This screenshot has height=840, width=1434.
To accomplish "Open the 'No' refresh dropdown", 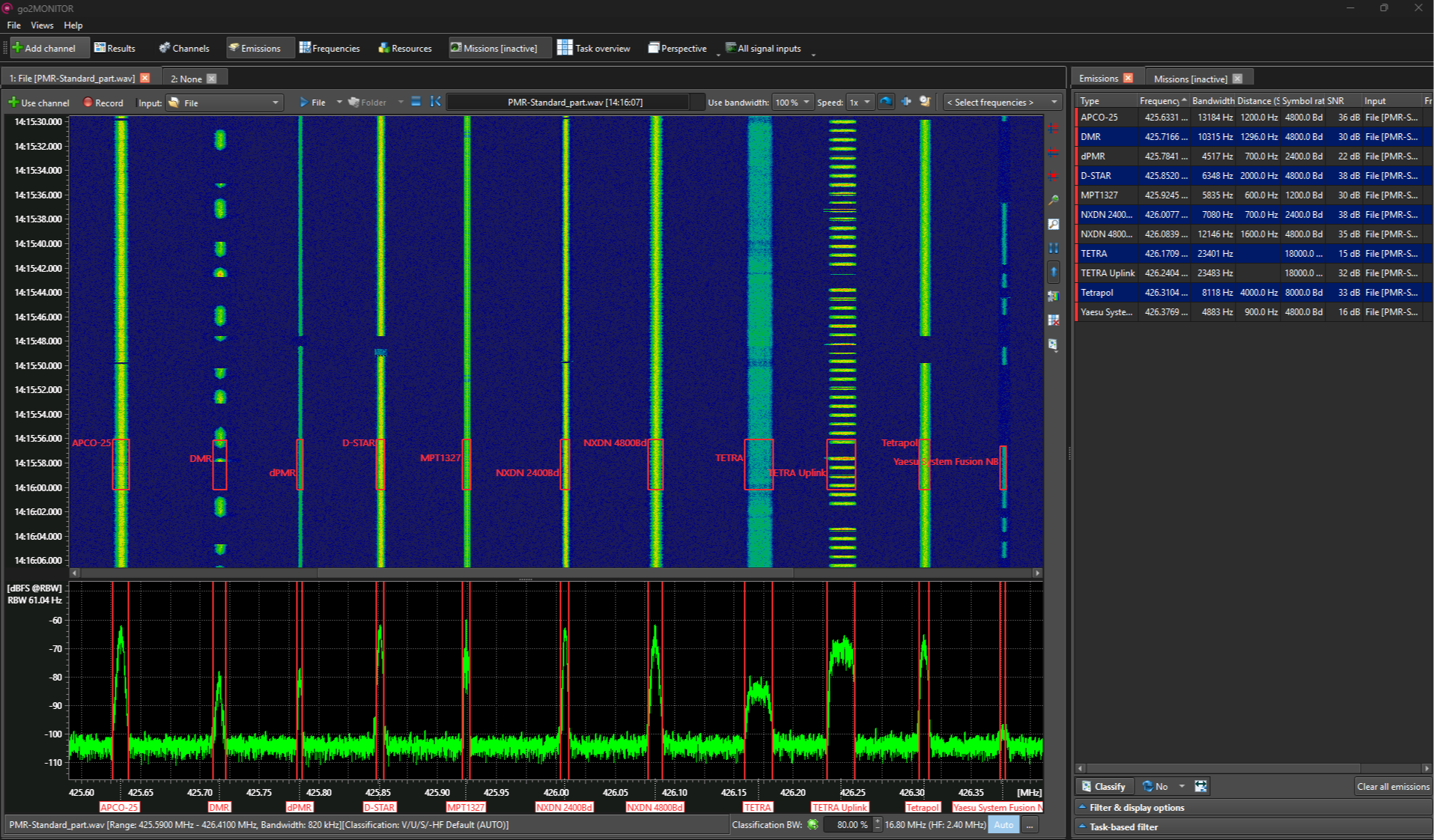I will tap(1163, 786).
